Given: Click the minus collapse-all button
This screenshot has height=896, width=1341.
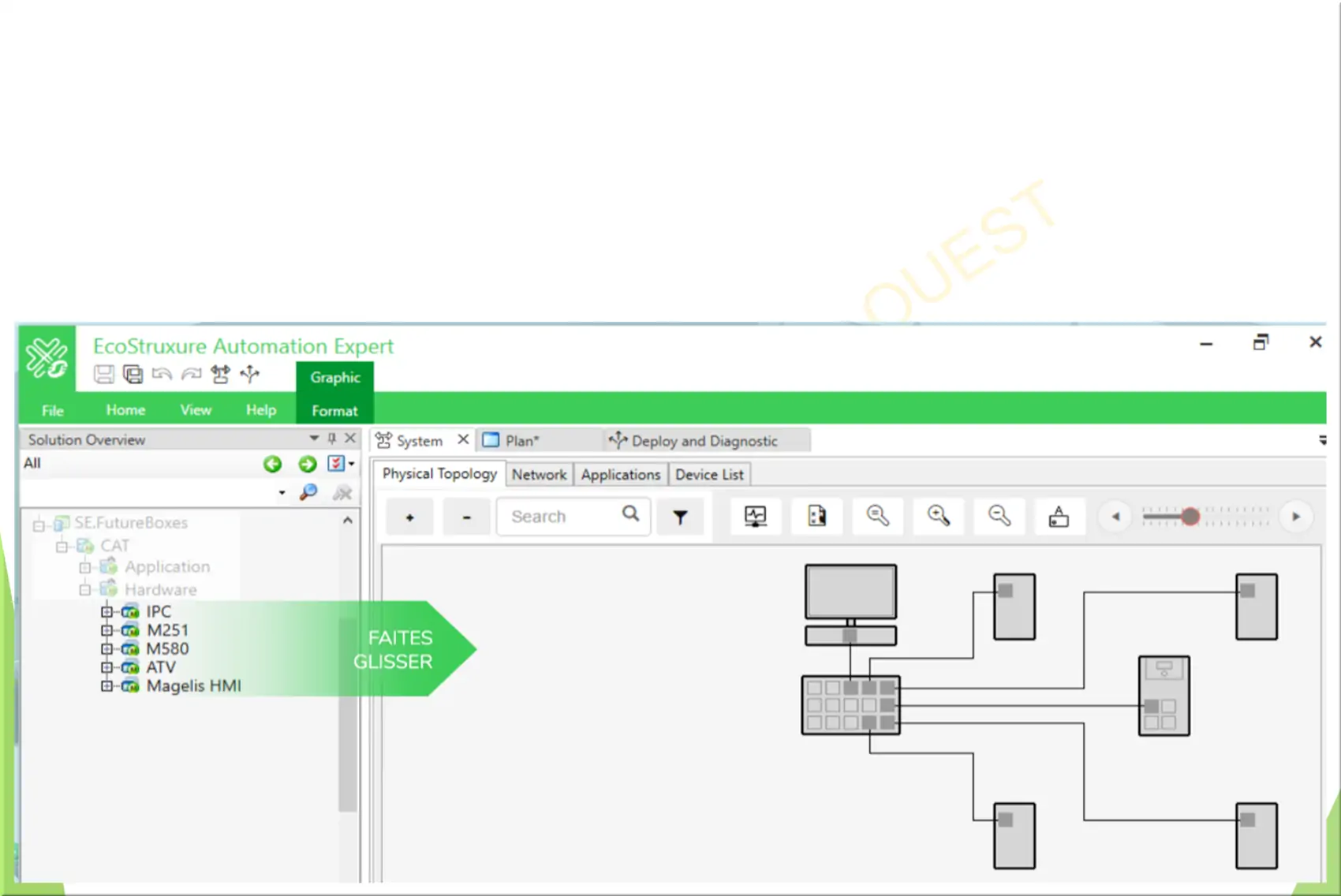Looking at the screenshot, I should (x=466, y=517).
